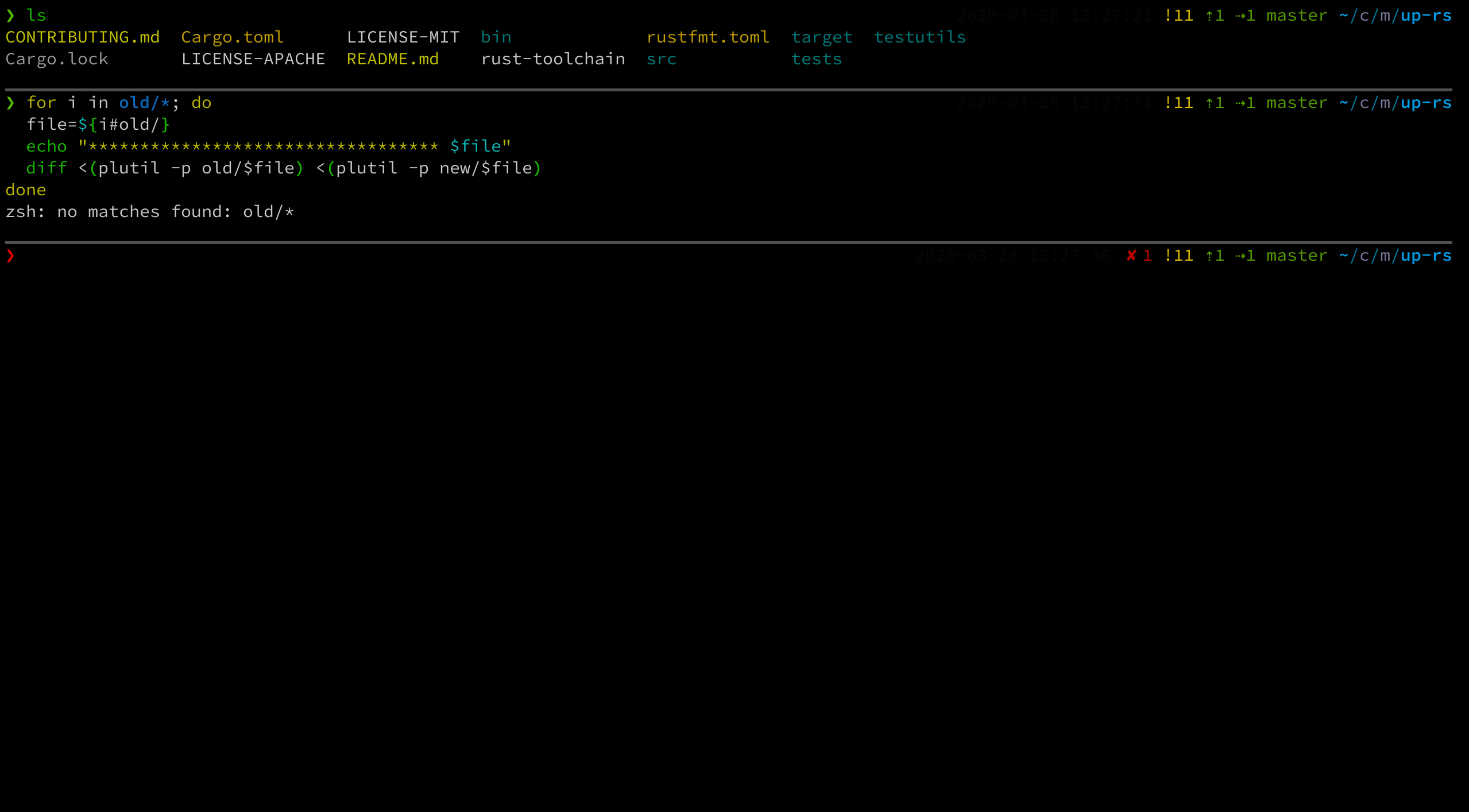Image resolution: width=1469 pixels, height=812 pixels.
Task: Click '~/c/m/up-rs' on the for-loop prompt line
Action: pyautogui.click(x=1395, y=103)
